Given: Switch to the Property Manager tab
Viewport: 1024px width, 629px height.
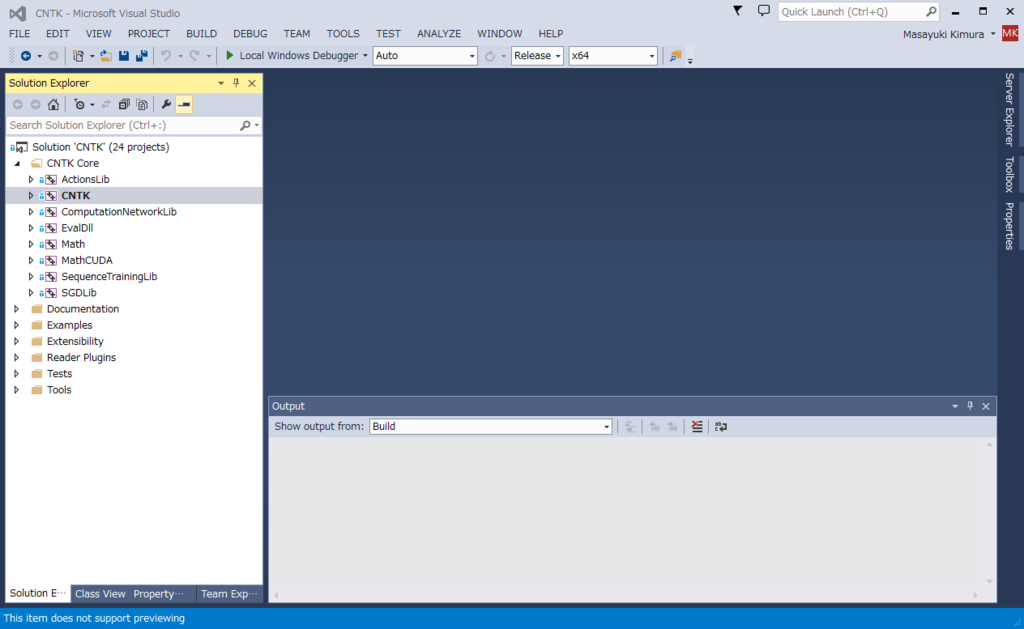Looking at the screenshot, I should click(x=158, y=594).
